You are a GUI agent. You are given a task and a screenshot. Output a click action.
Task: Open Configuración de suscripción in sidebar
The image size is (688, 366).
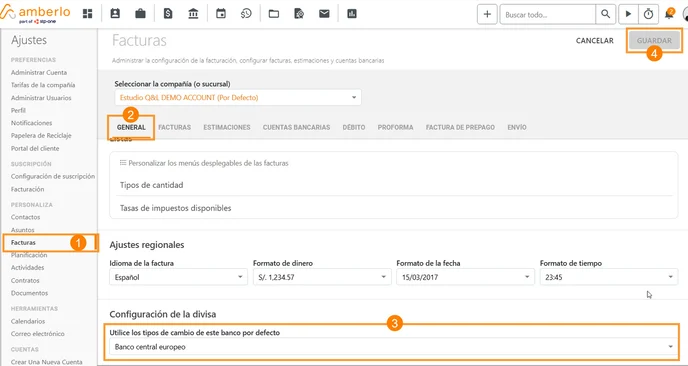click(53, 176)
